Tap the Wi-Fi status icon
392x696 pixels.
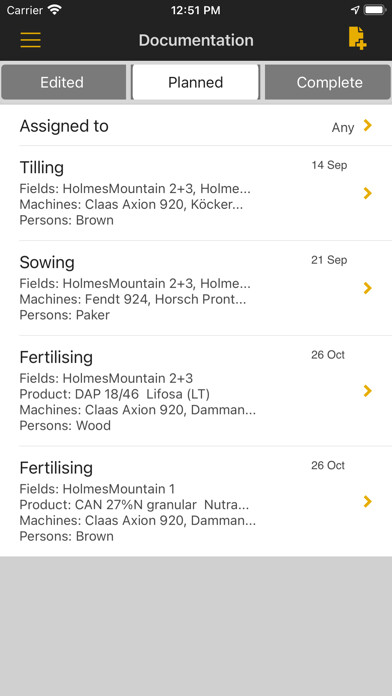pos(55,10)
